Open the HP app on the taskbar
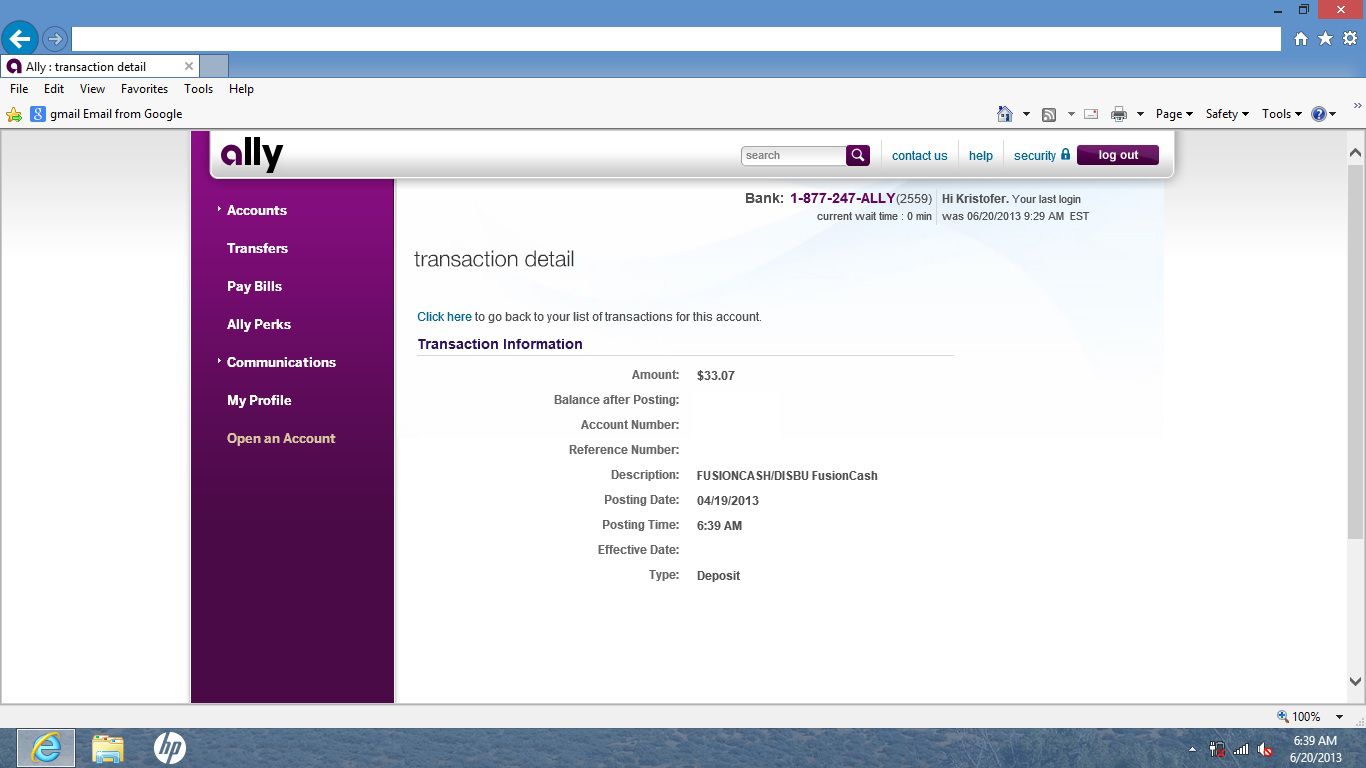 170,748
